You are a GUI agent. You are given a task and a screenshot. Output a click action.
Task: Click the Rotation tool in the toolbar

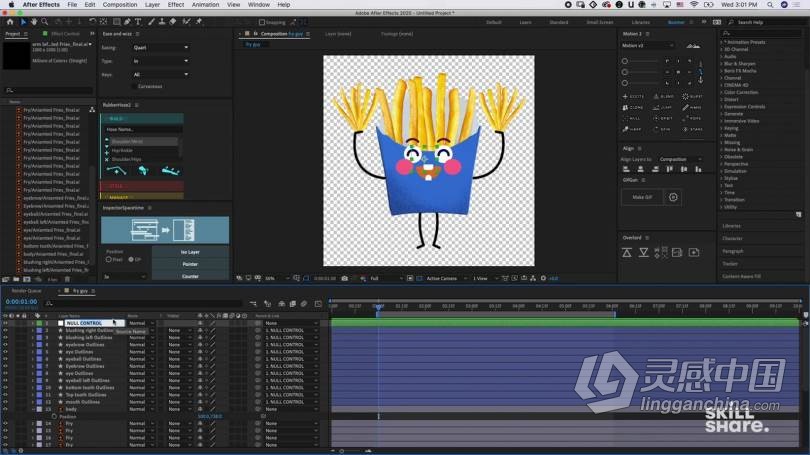92,22
